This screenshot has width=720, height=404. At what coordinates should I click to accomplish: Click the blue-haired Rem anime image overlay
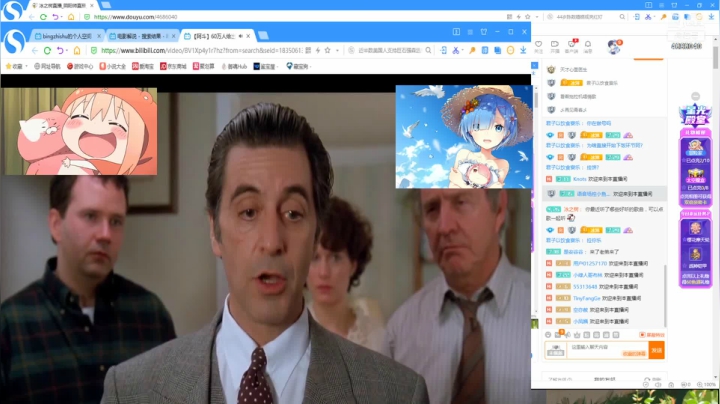coord(464,137)
